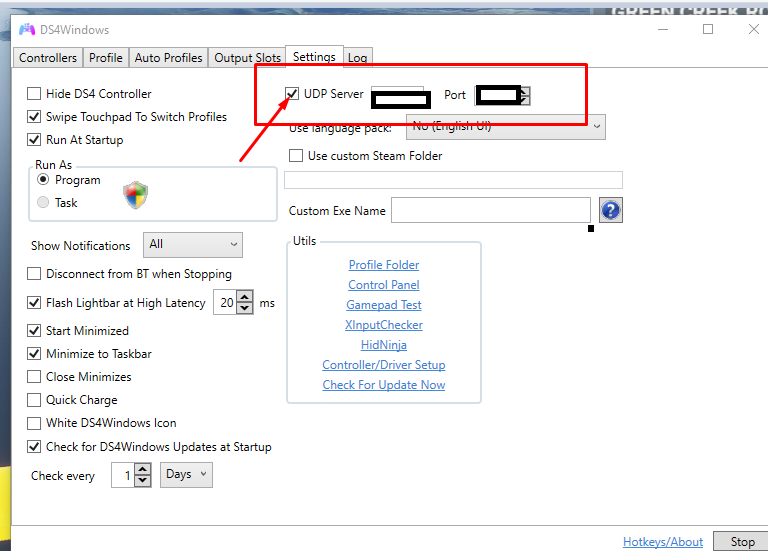Enable Close Minimizes option
Viewport: 768px width, 551px height.
pyautogui.click(x=34, y=377)
